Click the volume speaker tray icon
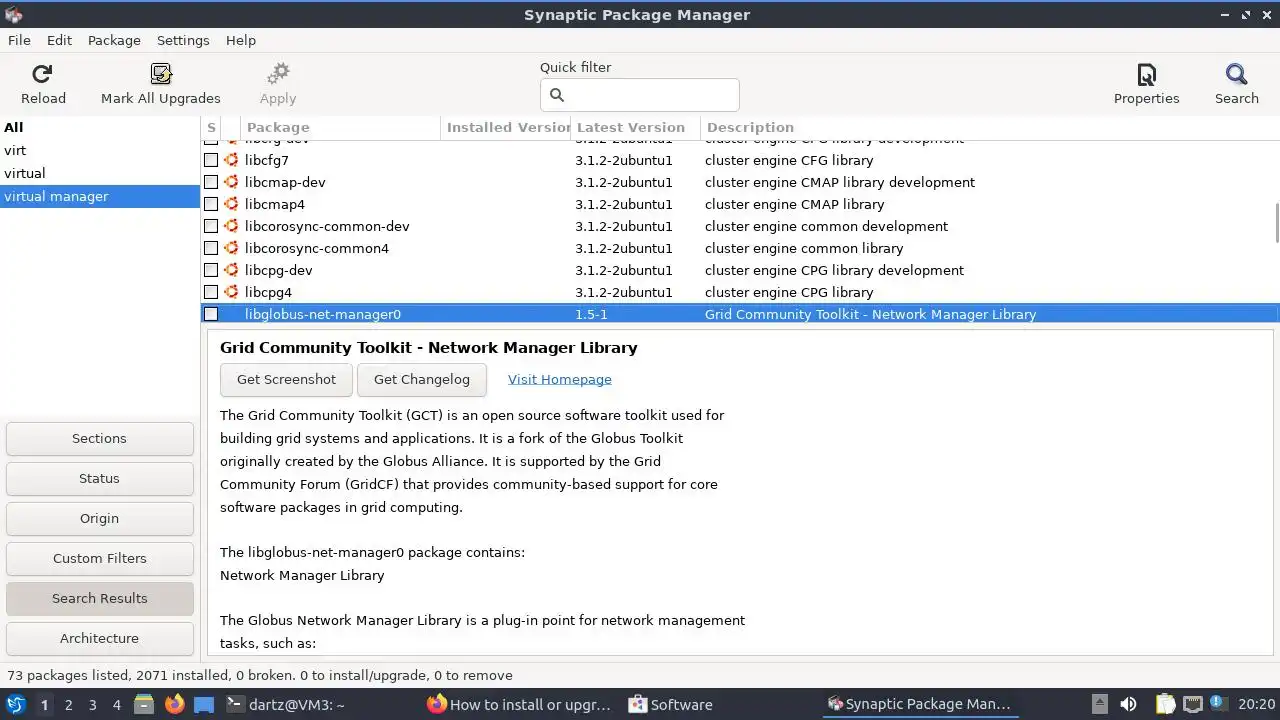This screenshot has height=720, width=1280. 1128,704
